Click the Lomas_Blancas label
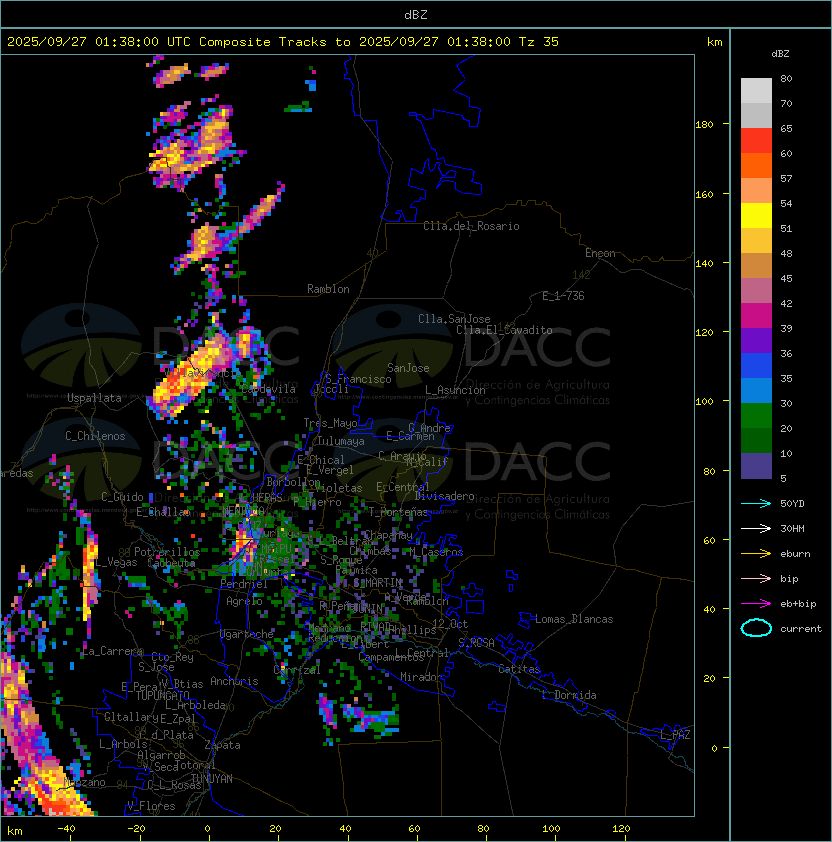 click(x=574, y=619)
